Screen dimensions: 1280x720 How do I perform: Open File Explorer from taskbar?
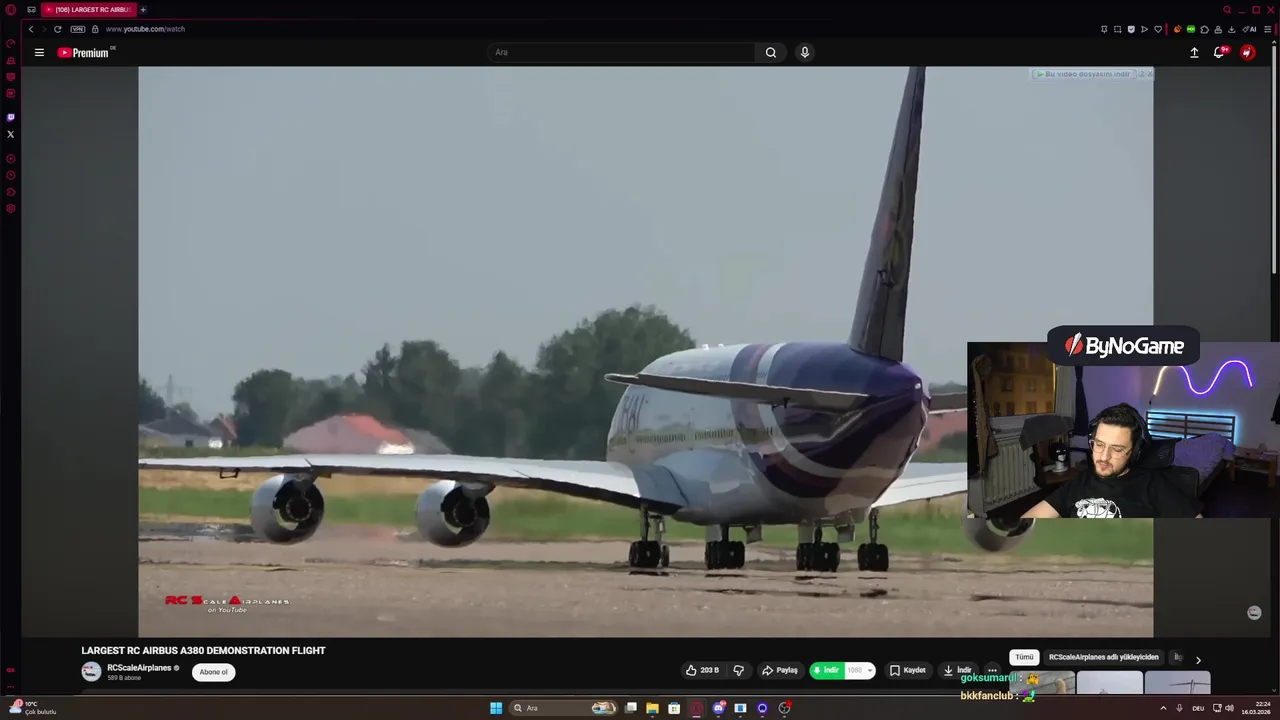click(652, 708)
